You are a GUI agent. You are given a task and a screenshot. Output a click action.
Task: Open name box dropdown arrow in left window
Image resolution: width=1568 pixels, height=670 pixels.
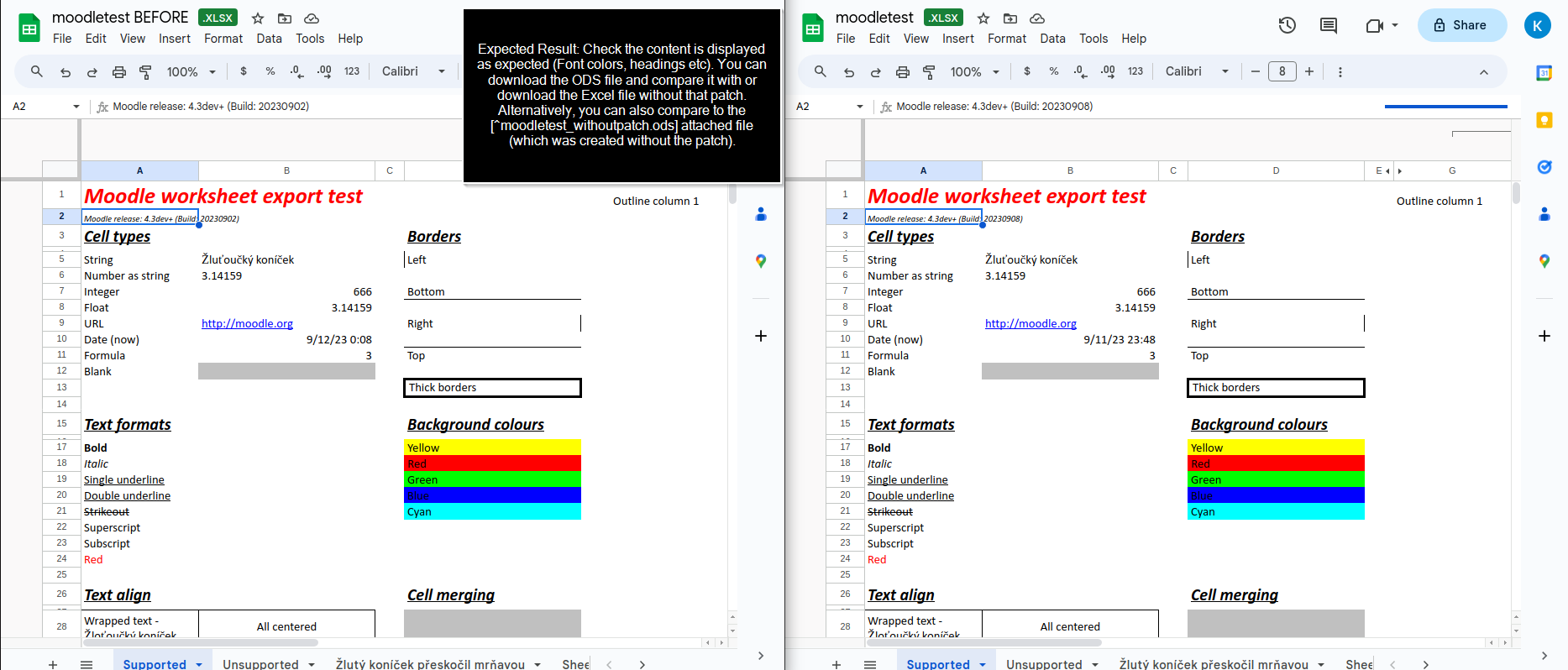(76, 107)
